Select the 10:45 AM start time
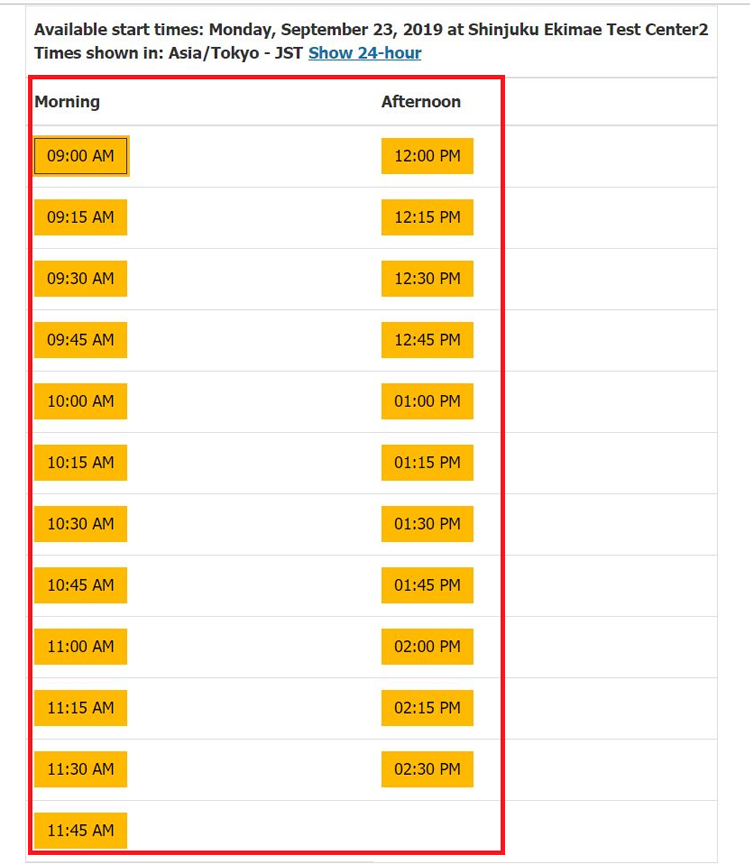Viewport: 750px width, 866px height. point(81,585)
